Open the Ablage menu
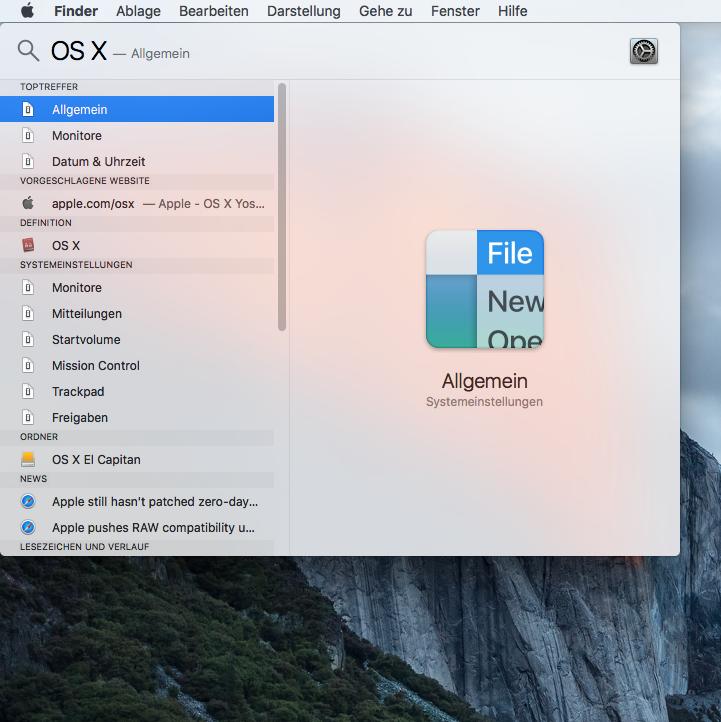 coord(139,11)
